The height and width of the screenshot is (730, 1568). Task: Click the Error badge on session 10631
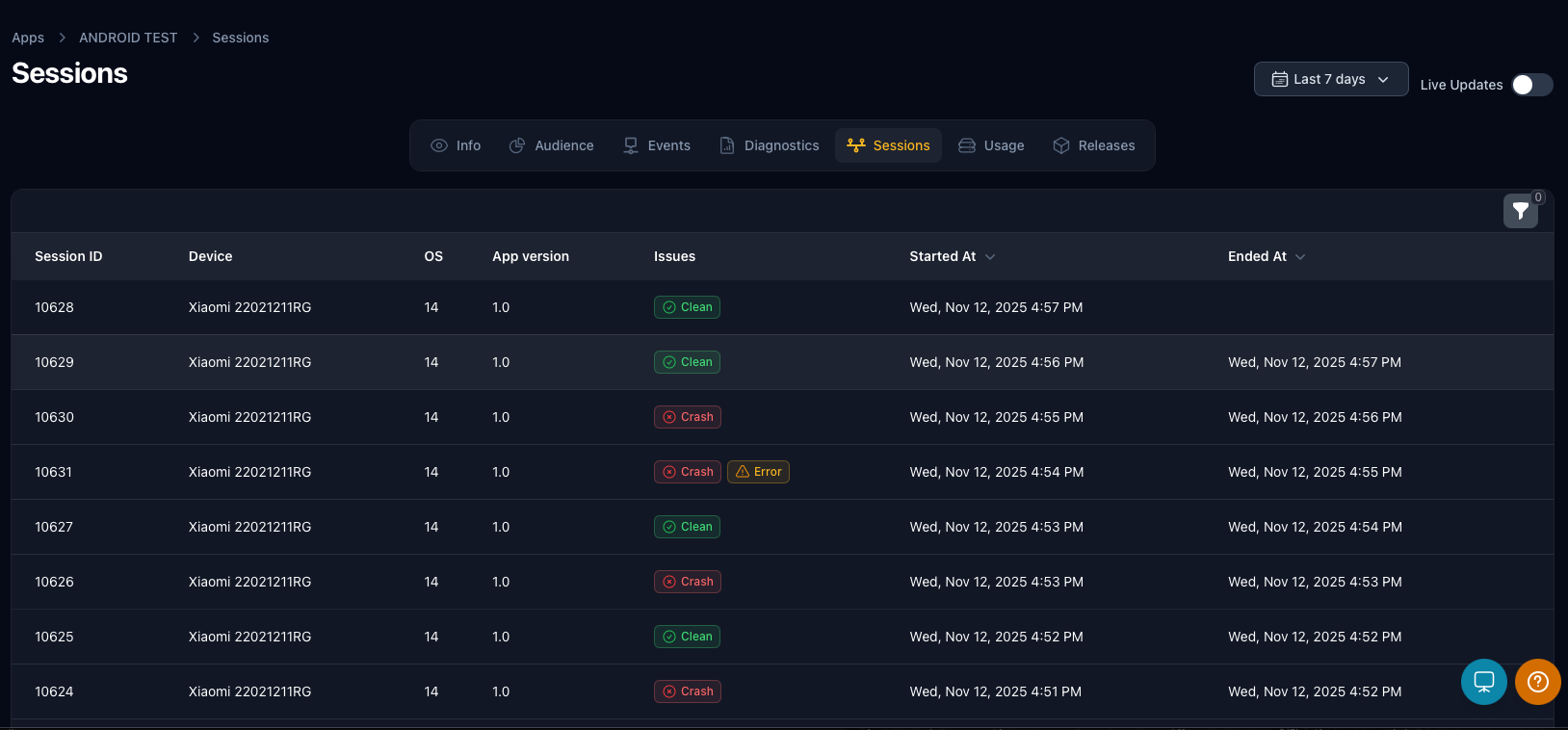point(758,472)
